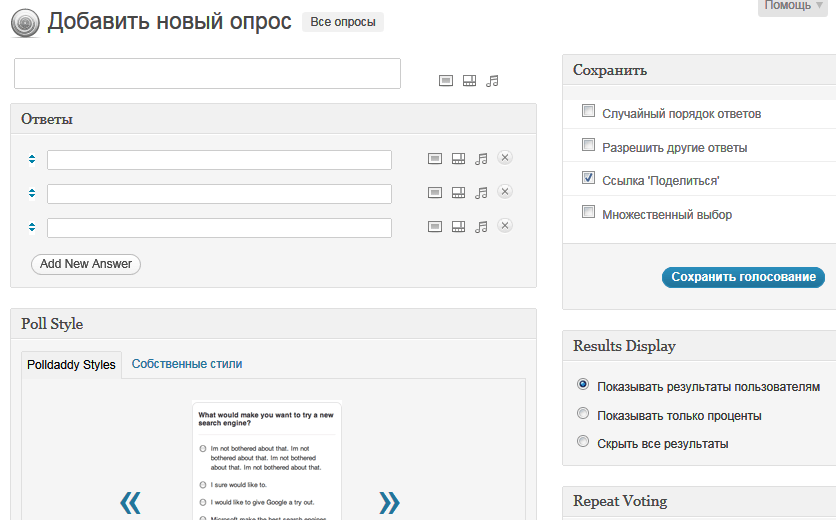The image size is (836, 520).
Task: Click reorder handle of second answer
Action: [32, 193]
